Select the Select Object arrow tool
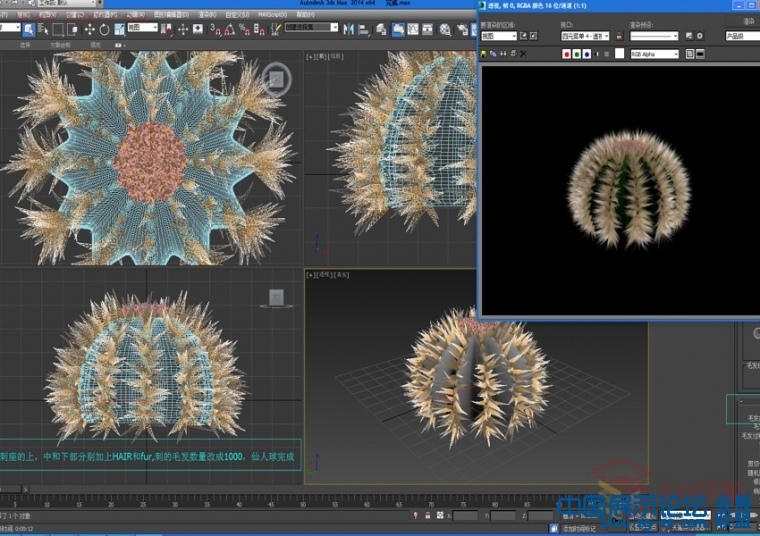The width and height of the screenshot is (760, 536). (29, 30)
